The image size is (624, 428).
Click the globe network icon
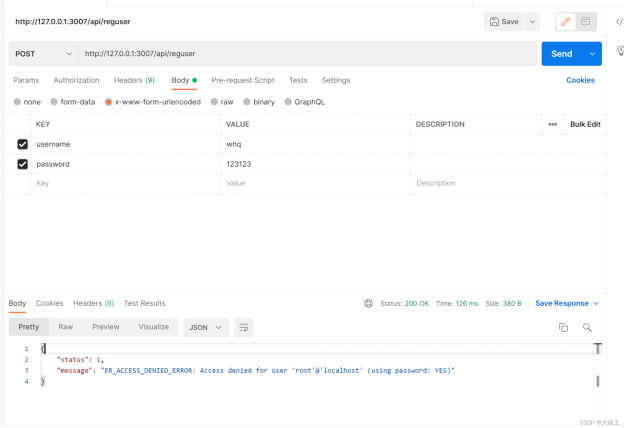369,303
